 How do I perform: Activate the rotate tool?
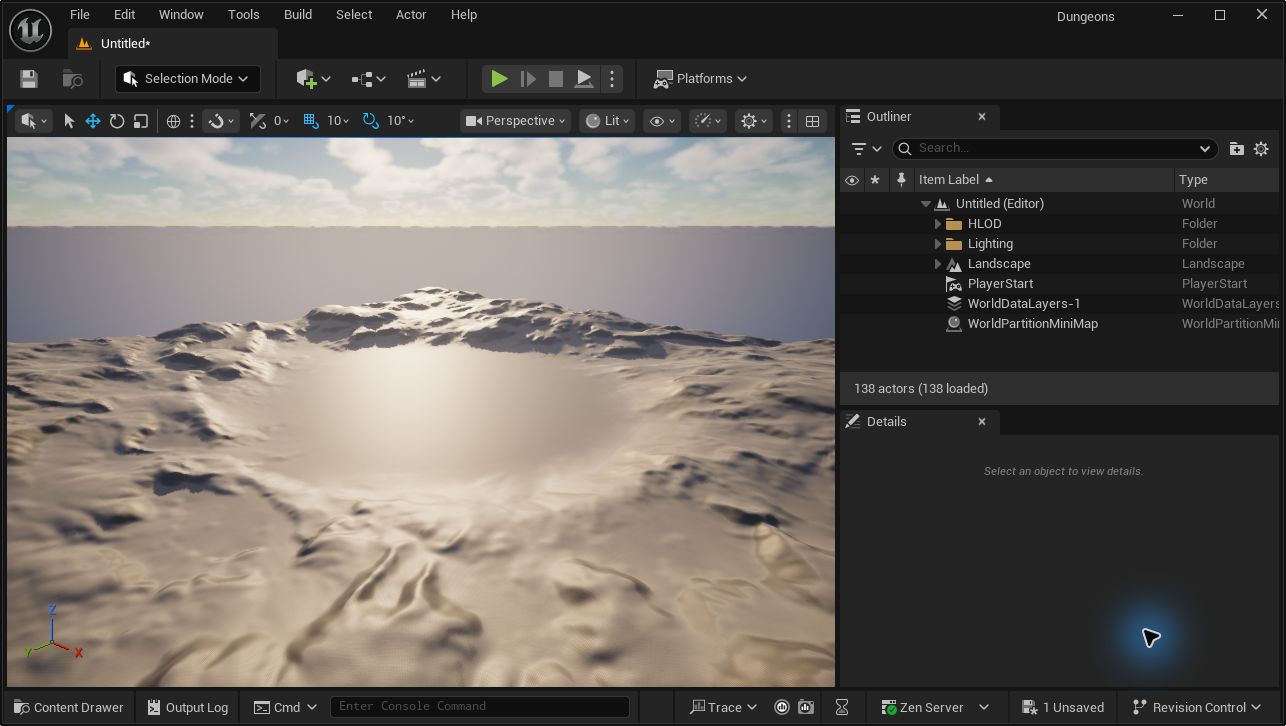[117, 121]
